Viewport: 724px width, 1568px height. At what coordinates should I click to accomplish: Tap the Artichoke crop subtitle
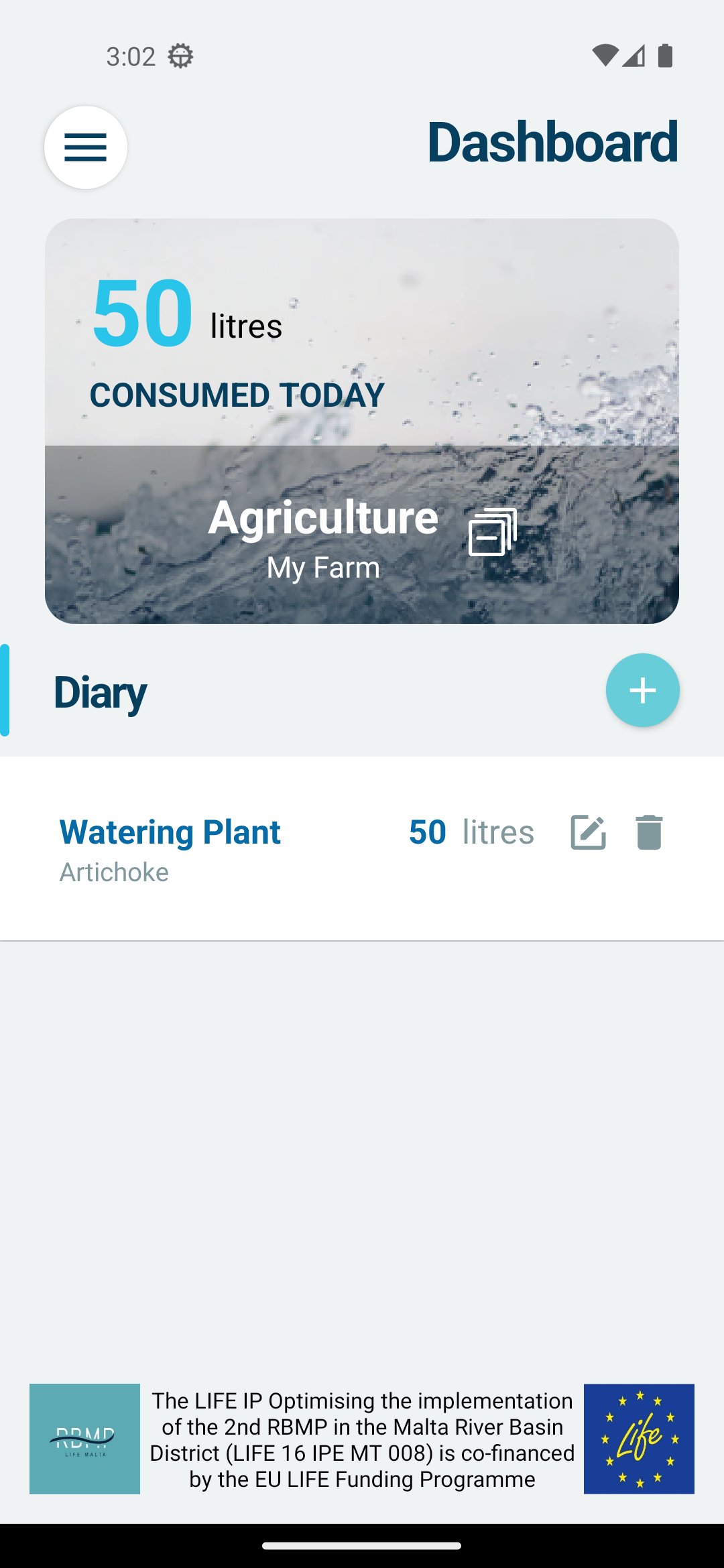pyautogui.click(x=114, y=872)
